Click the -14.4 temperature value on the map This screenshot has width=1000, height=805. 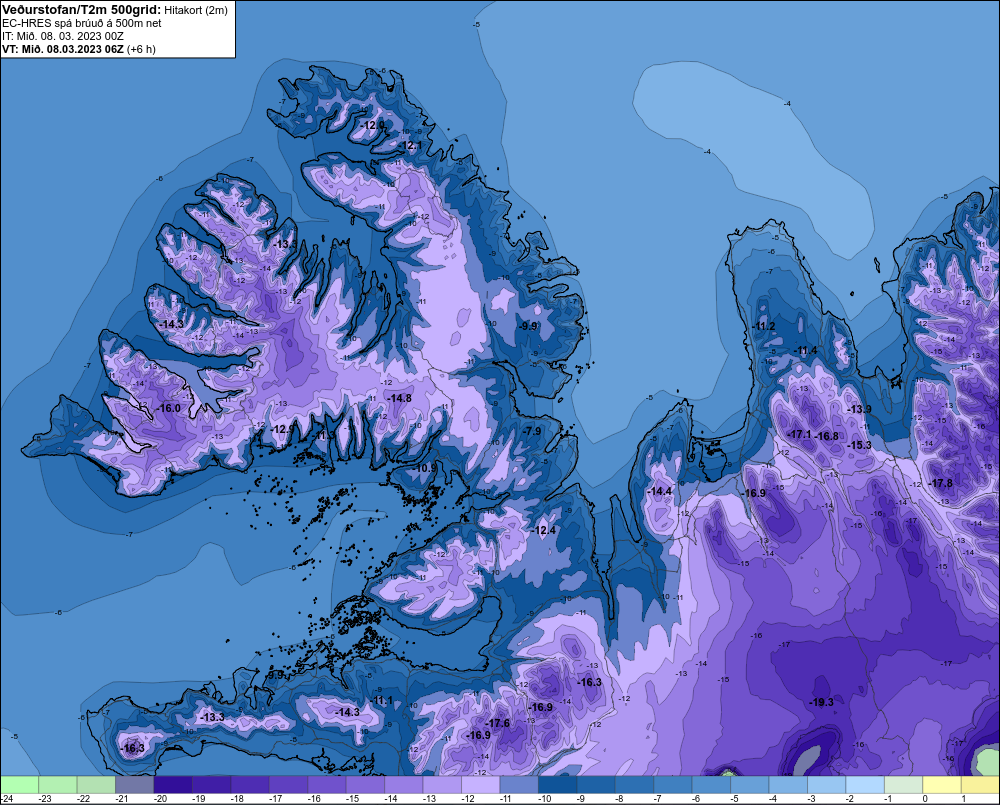(x=659, y=491)
